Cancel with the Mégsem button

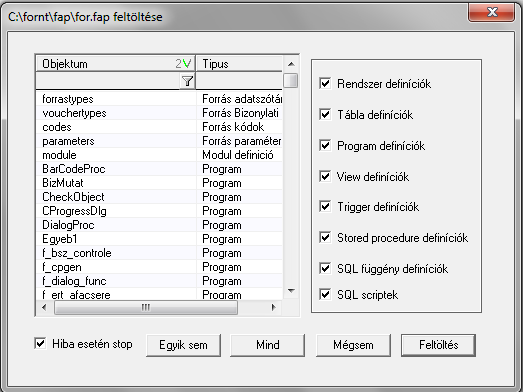tap(353, 345)
